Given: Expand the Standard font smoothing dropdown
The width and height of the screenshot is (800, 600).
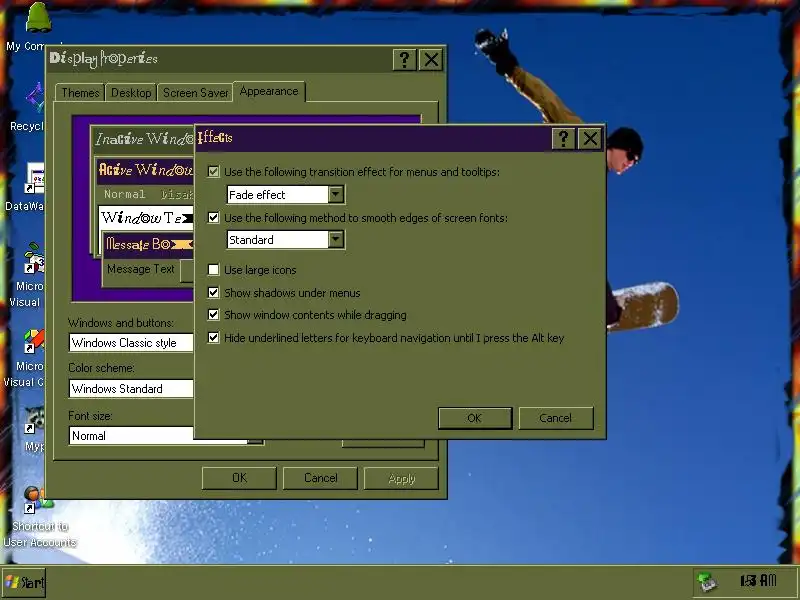Looking at the screenshot, I should coord(336,239).
